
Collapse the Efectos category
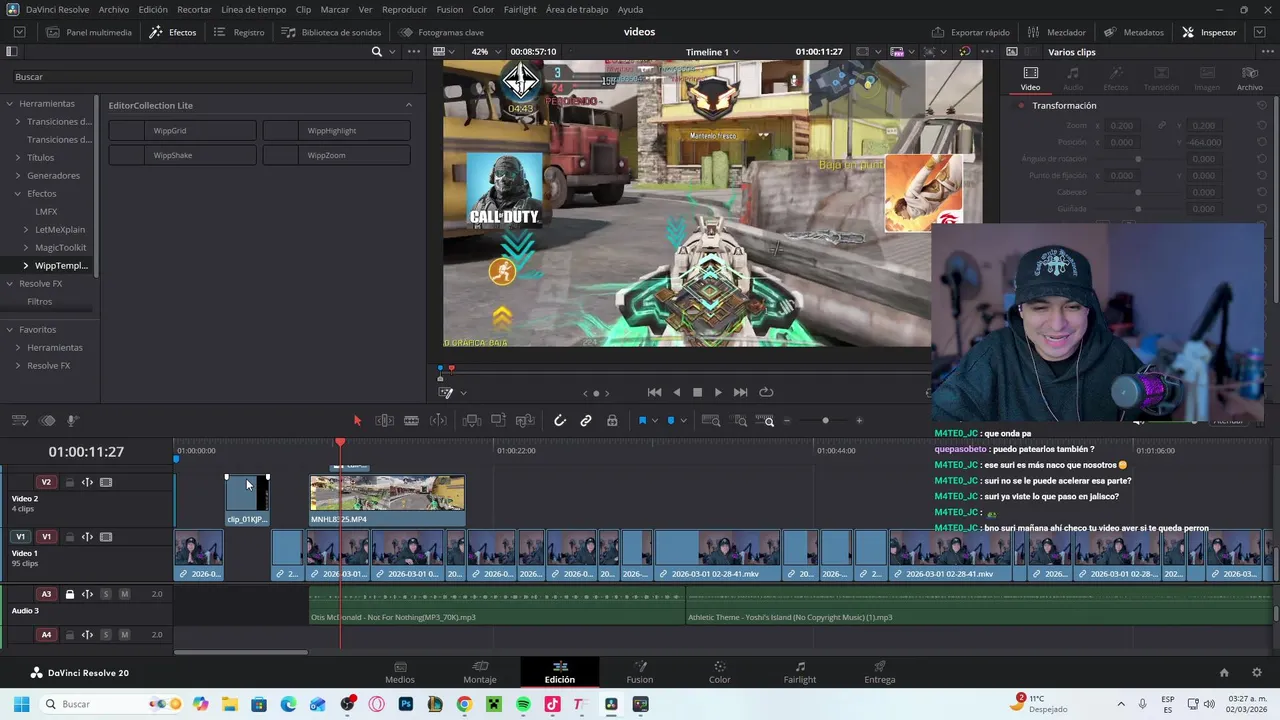[x=17, y=194]
